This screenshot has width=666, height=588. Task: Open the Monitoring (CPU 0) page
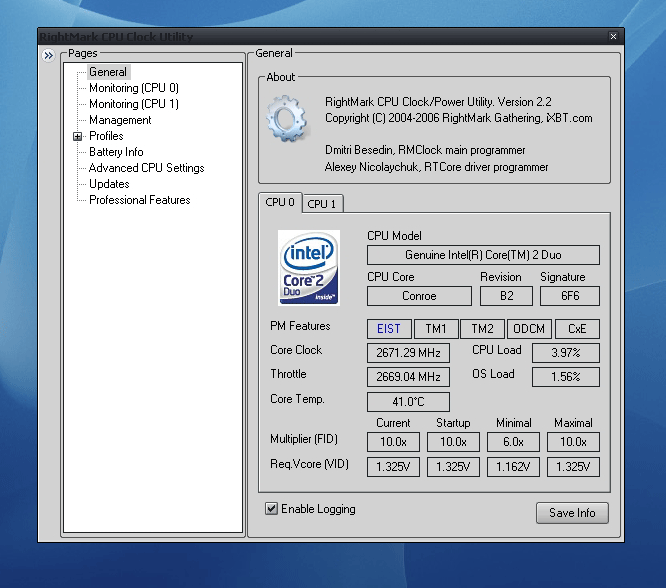pyautogui.click(x=134, y=88)
